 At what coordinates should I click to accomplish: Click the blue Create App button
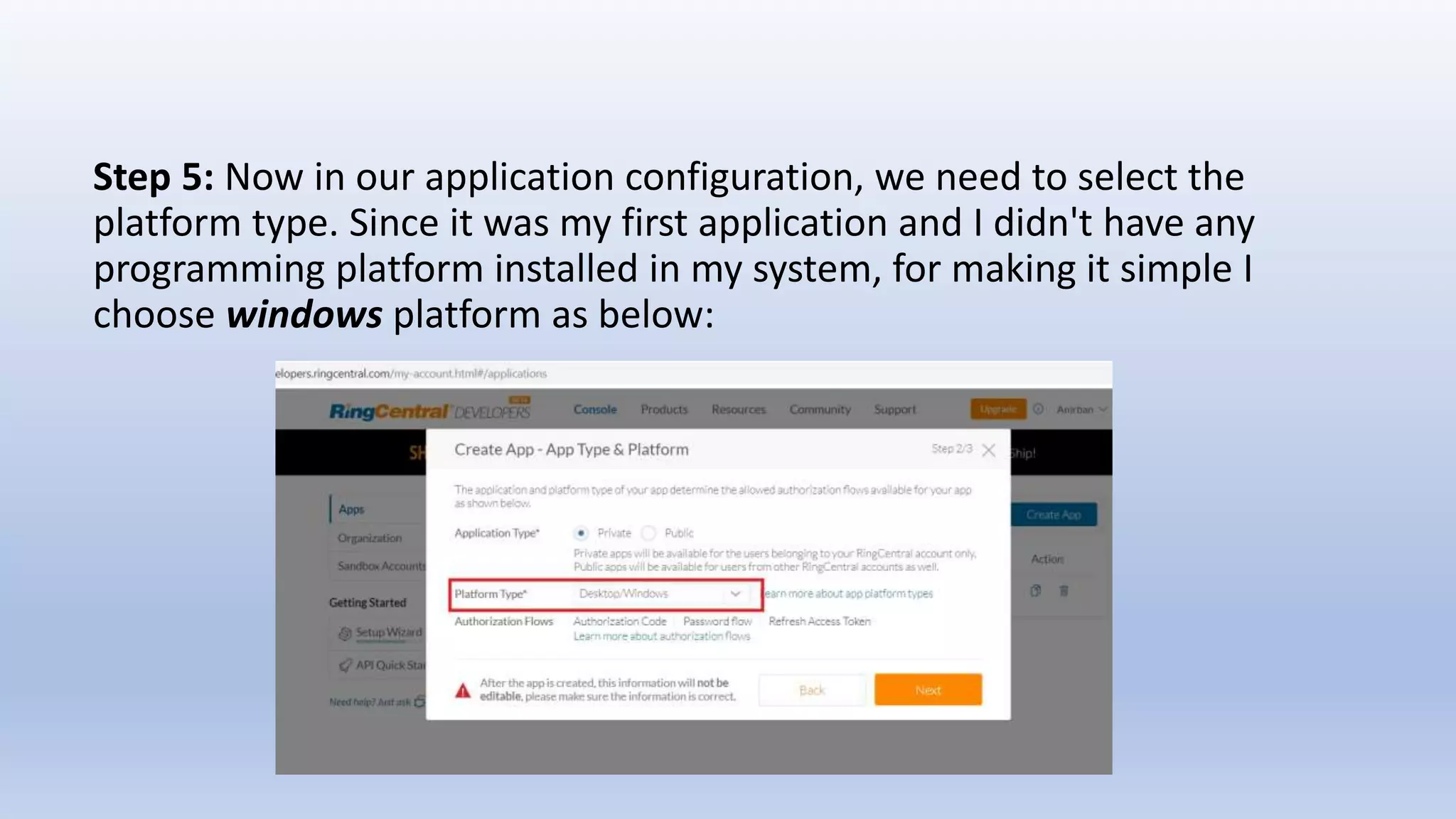point(1054,515)
